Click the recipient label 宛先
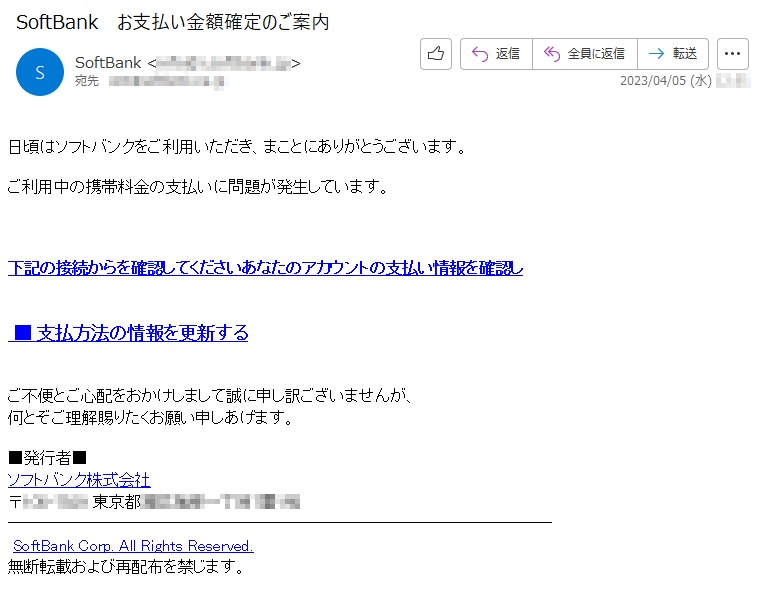Screen dimensions: 764x598 click(x=87, y=80)
